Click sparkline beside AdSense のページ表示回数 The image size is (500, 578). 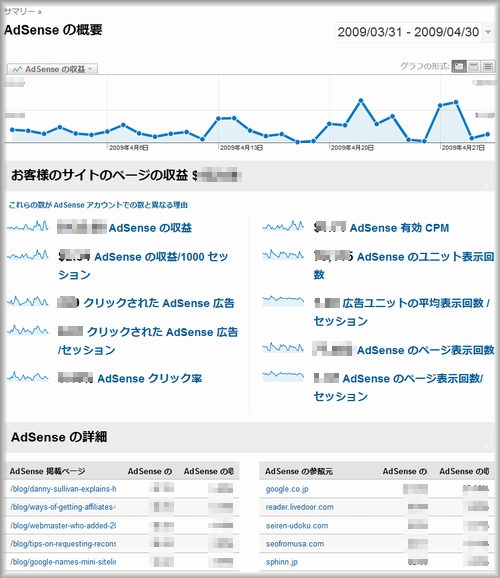click(283, 348)
